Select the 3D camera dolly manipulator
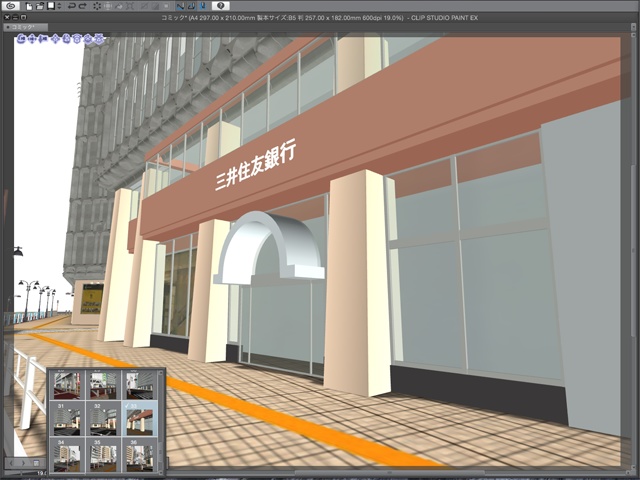640x480 pixels. click(x=43, y=39)
